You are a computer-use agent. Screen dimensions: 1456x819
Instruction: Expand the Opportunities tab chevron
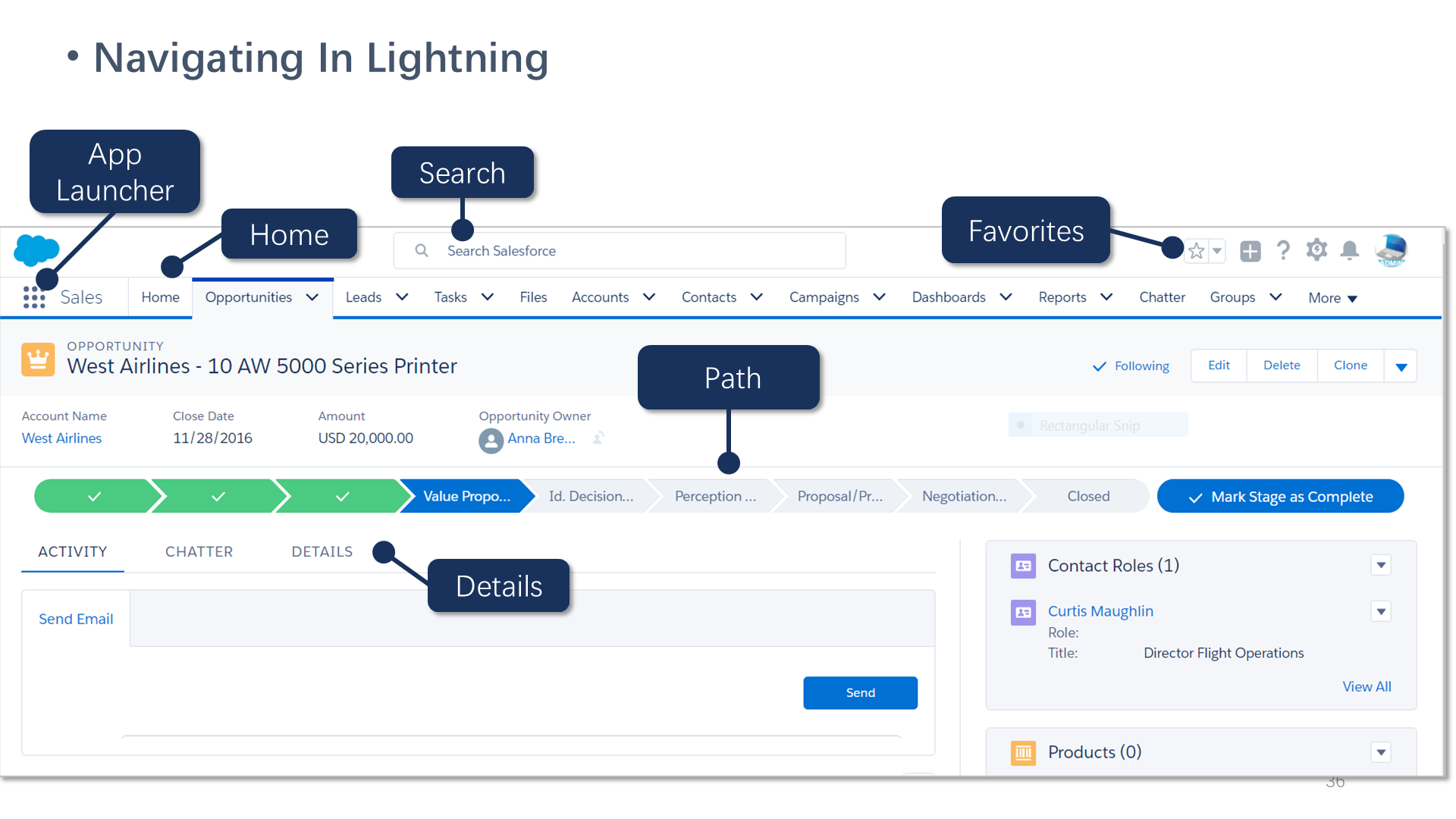click(x=312, y=297)
